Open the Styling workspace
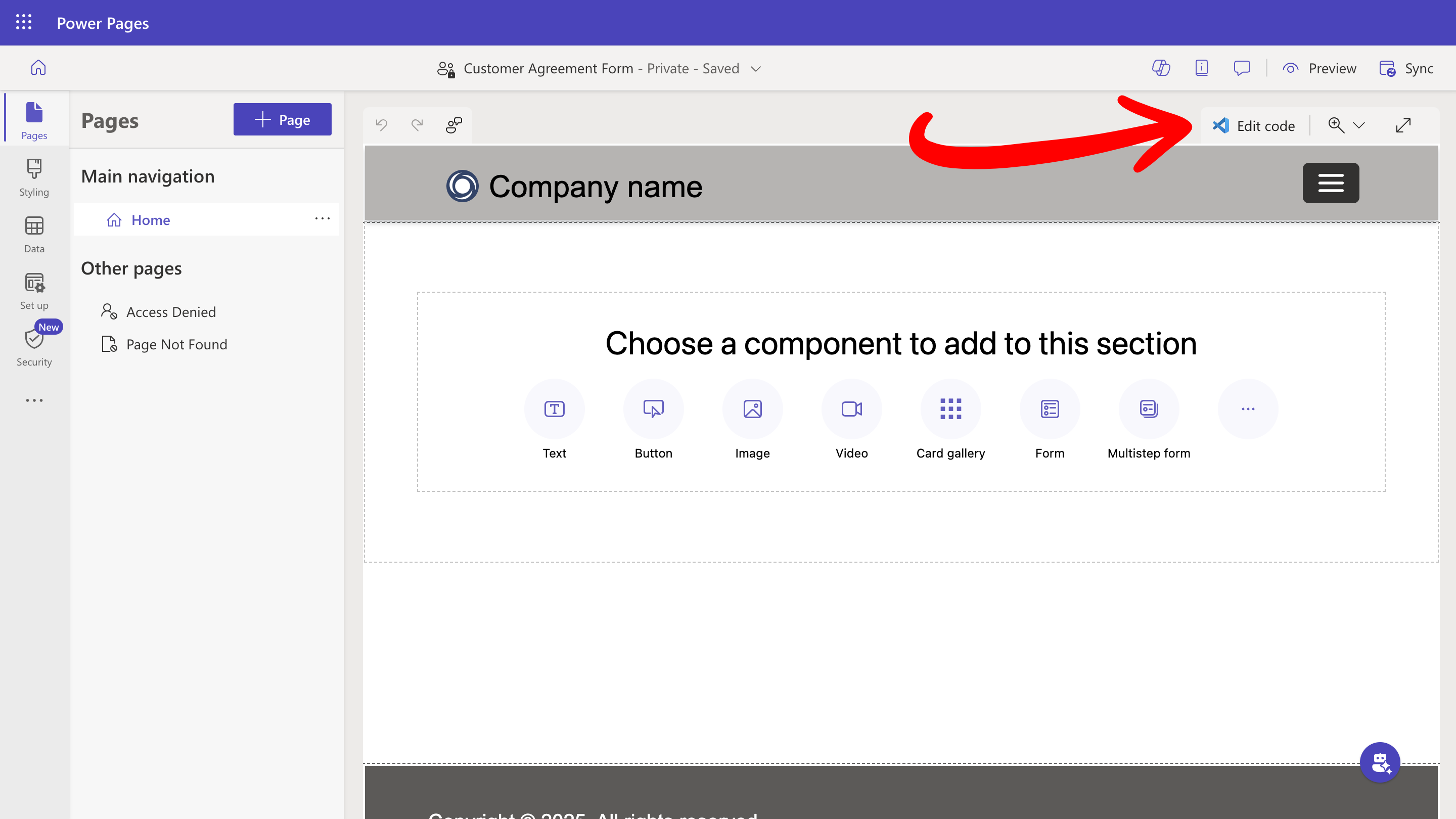The width and height of the screenshot is (1456, 819). [x=34, y=177]
